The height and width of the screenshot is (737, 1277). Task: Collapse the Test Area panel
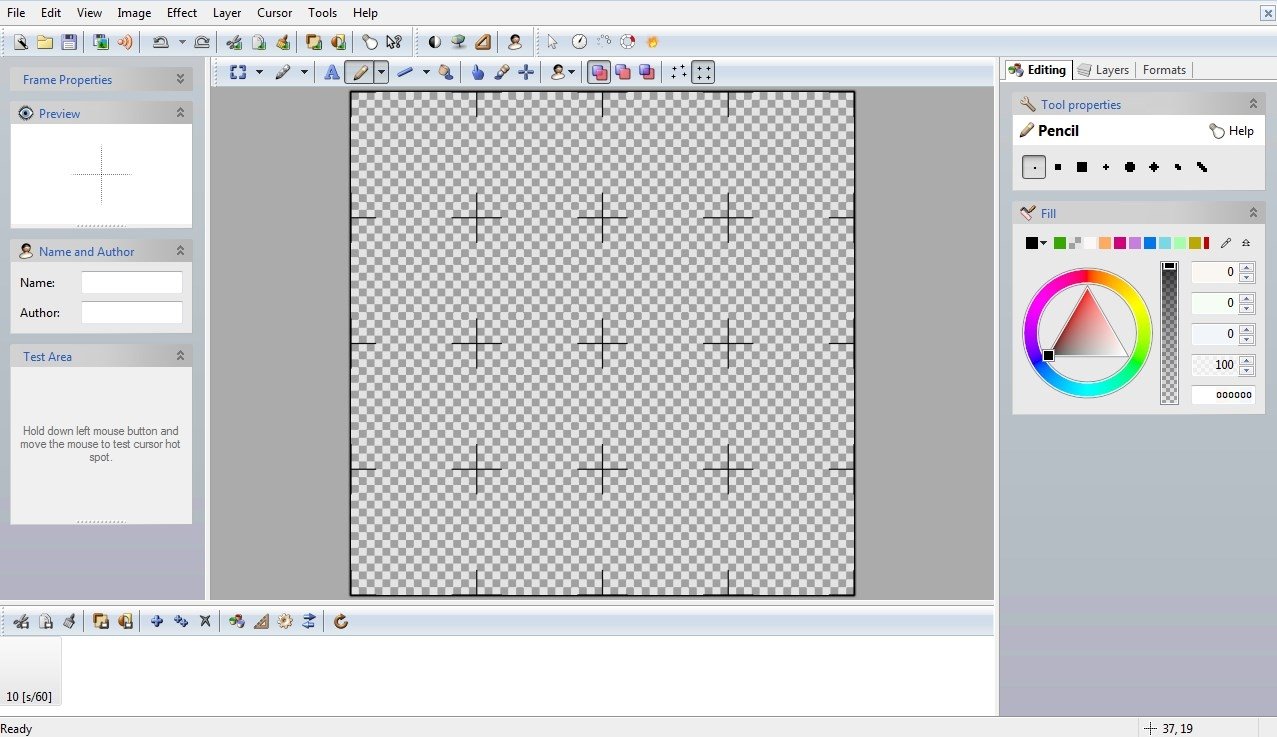pos(180,356)
